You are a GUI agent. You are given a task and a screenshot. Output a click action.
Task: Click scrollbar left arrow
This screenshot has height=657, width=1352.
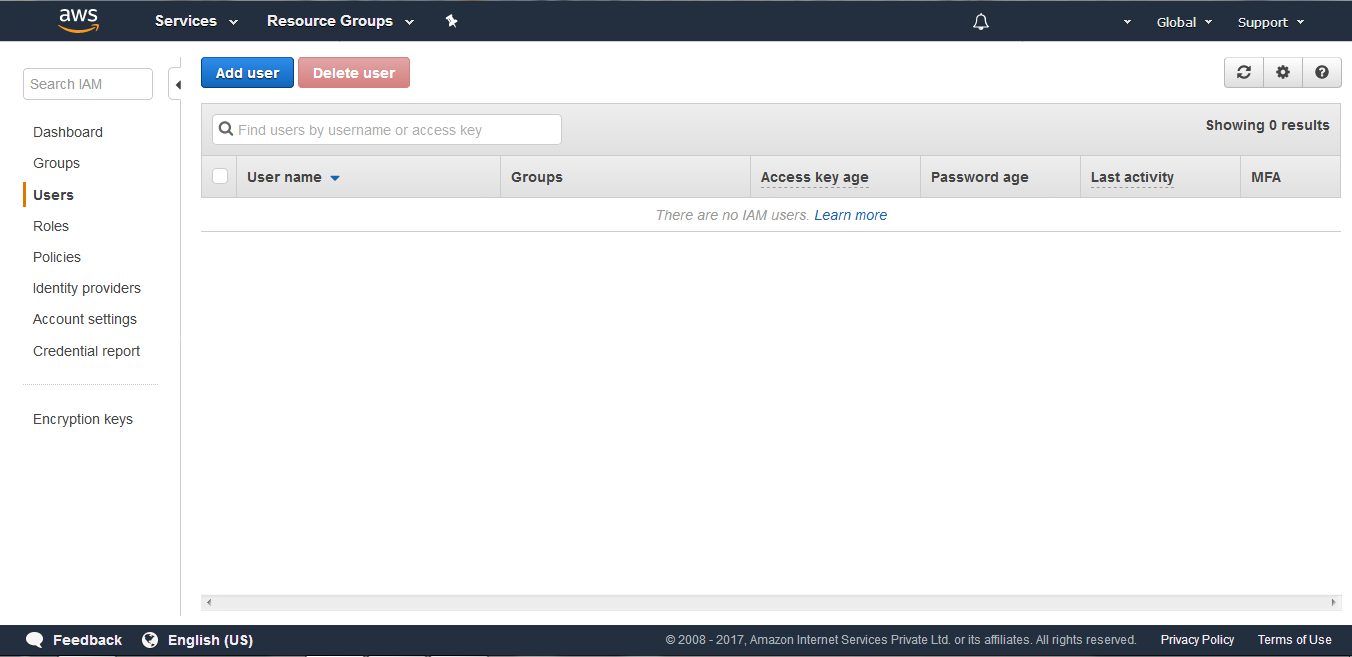(208, 603)
